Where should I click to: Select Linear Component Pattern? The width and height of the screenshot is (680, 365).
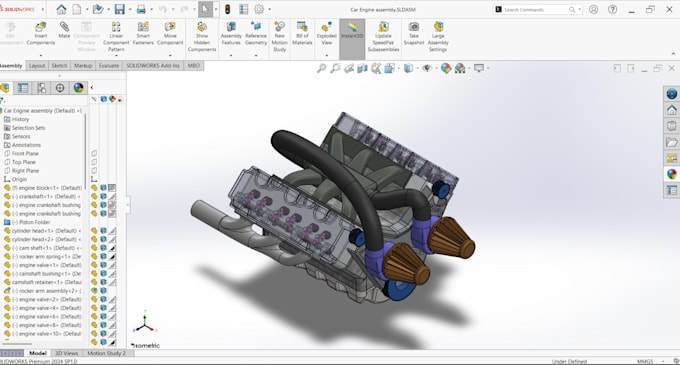(x=116, y=37)
